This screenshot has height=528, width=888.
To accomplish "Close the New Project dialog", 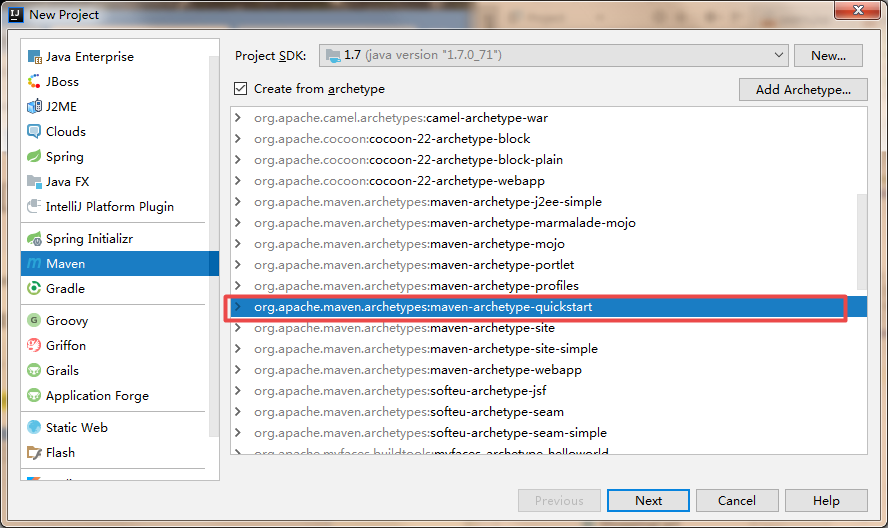I will pos(858,10).
